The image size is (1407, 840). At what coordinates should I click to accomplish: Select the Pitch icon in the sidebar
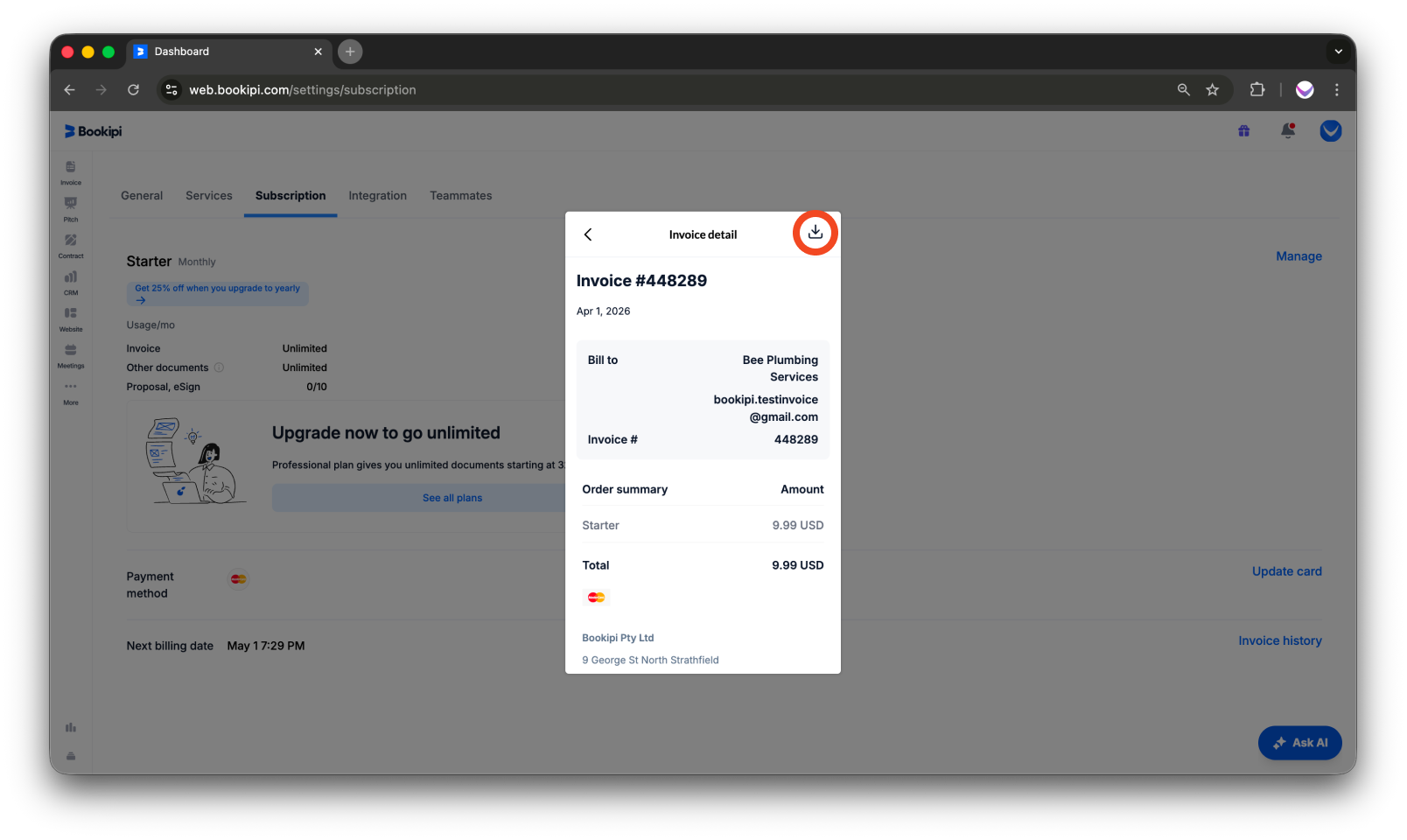coord(70,208)
